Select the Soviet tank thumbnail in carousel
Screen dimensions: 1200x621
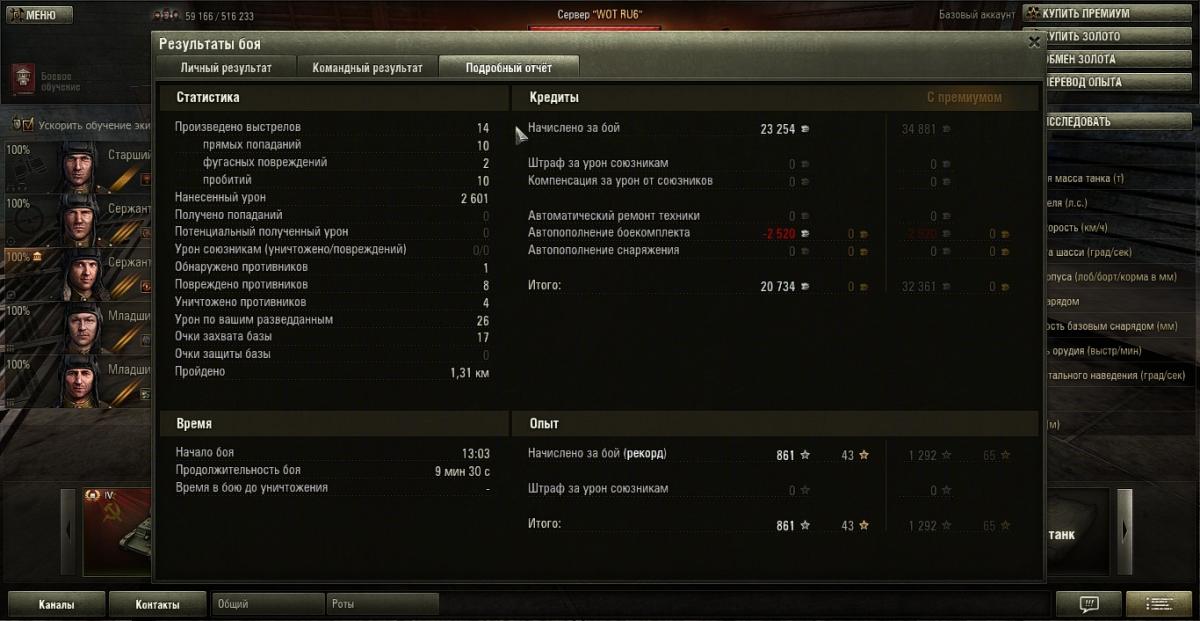pyautogui.click(x=117, y=532)
